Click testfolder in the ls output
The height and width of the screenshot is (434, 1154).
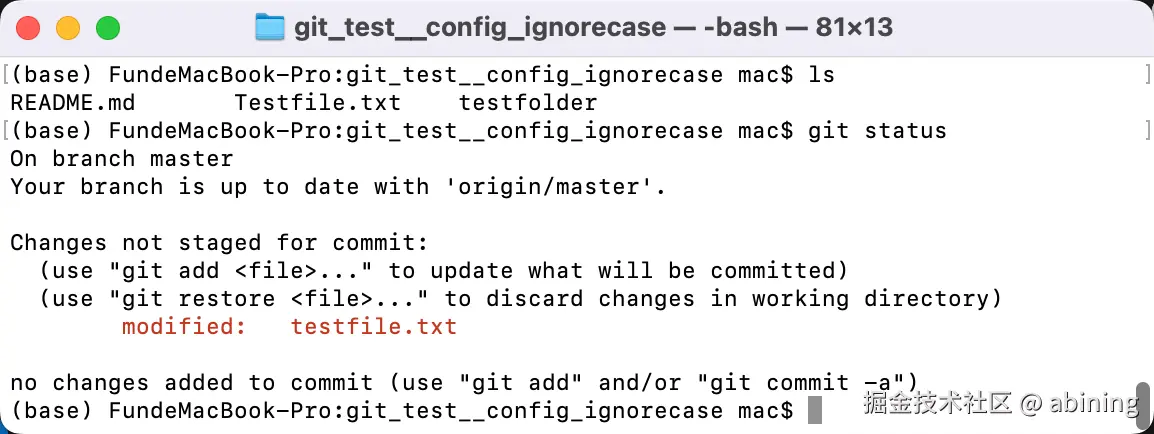(528, 102)
